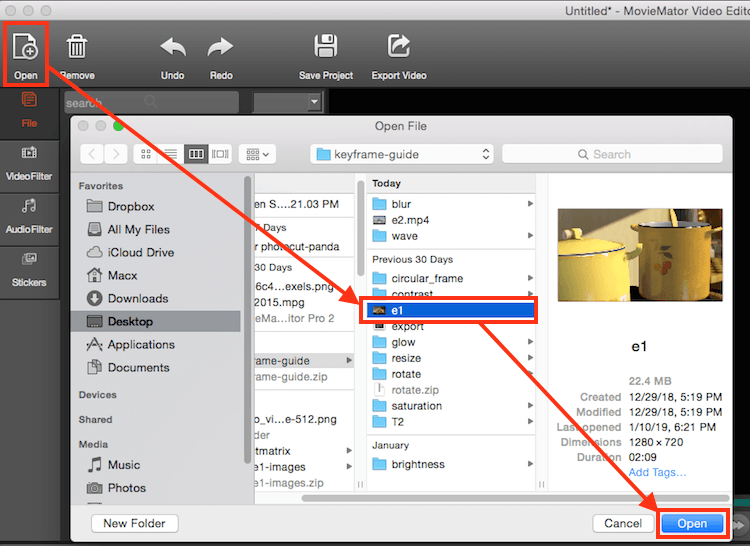
Task: Click Open button in file dialog
Action: tap(692, 523)
